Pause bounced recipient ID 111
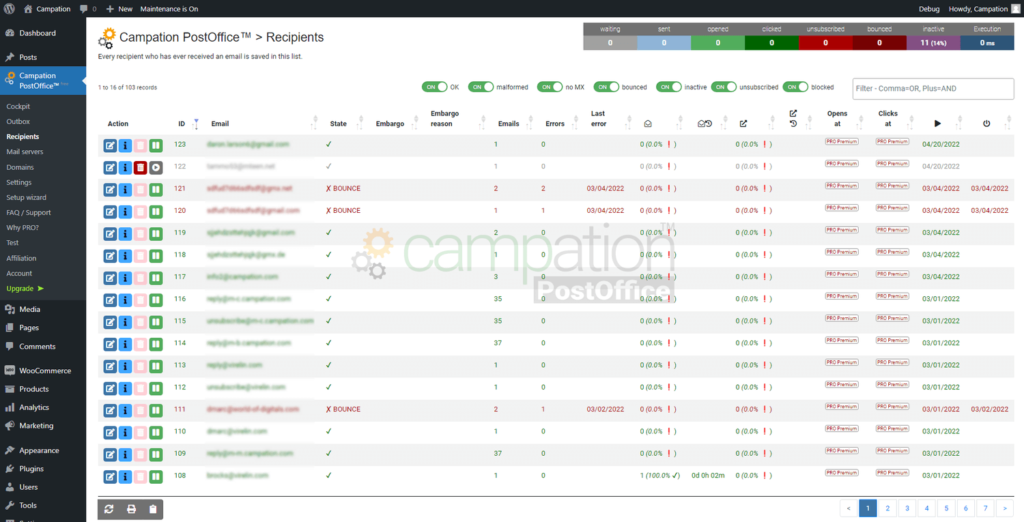Viewport: 1024px width, 522px height. pyautogui.click(x=155, y=410)
